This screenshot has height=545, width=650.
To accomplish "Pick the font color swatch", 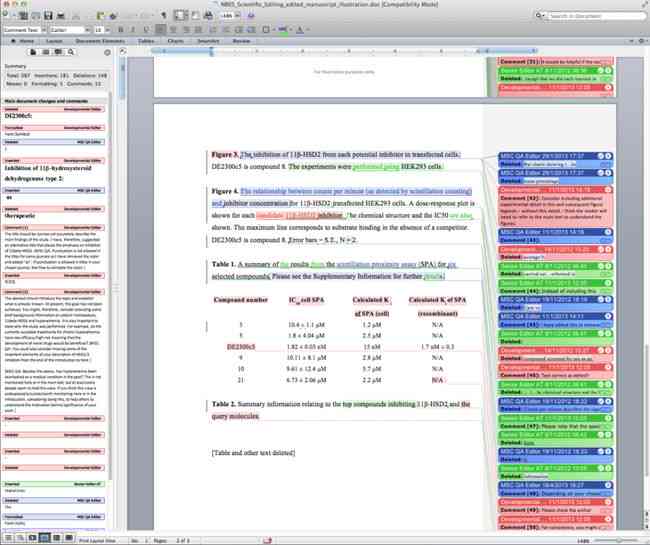I will point(300,30).
